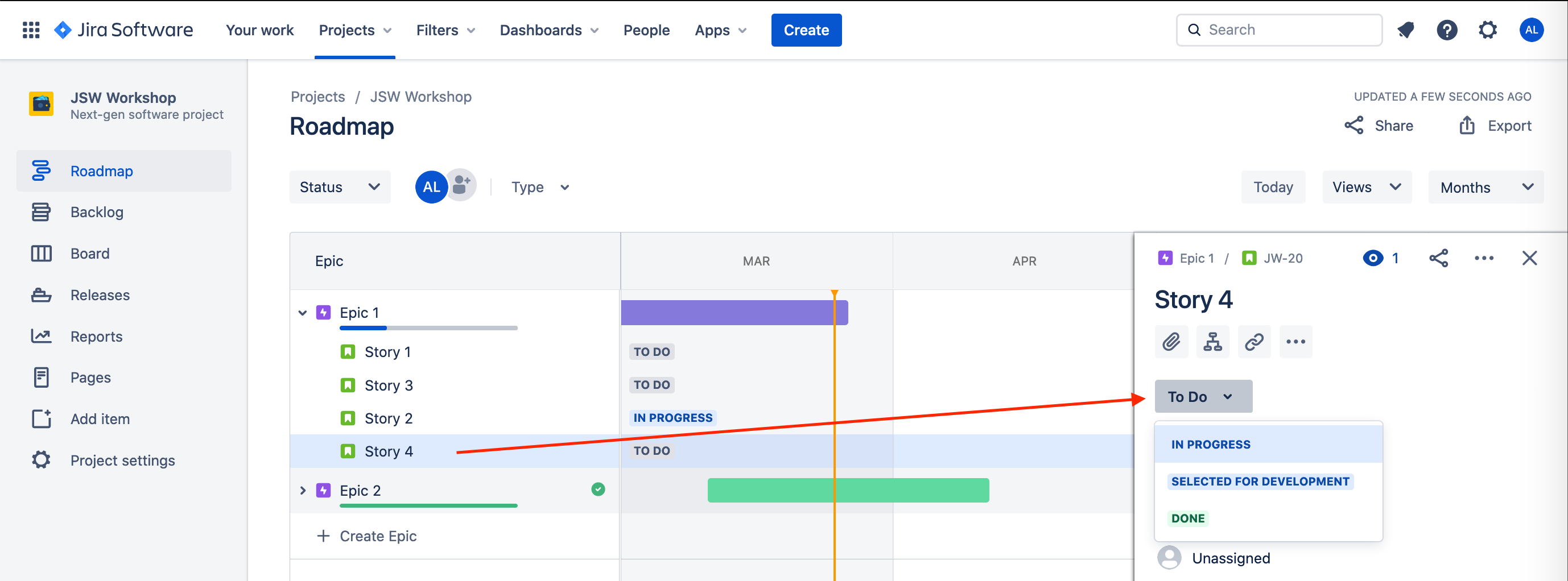
Task: Collapse the Epic 1 row
Action: [x=303, y=313]
